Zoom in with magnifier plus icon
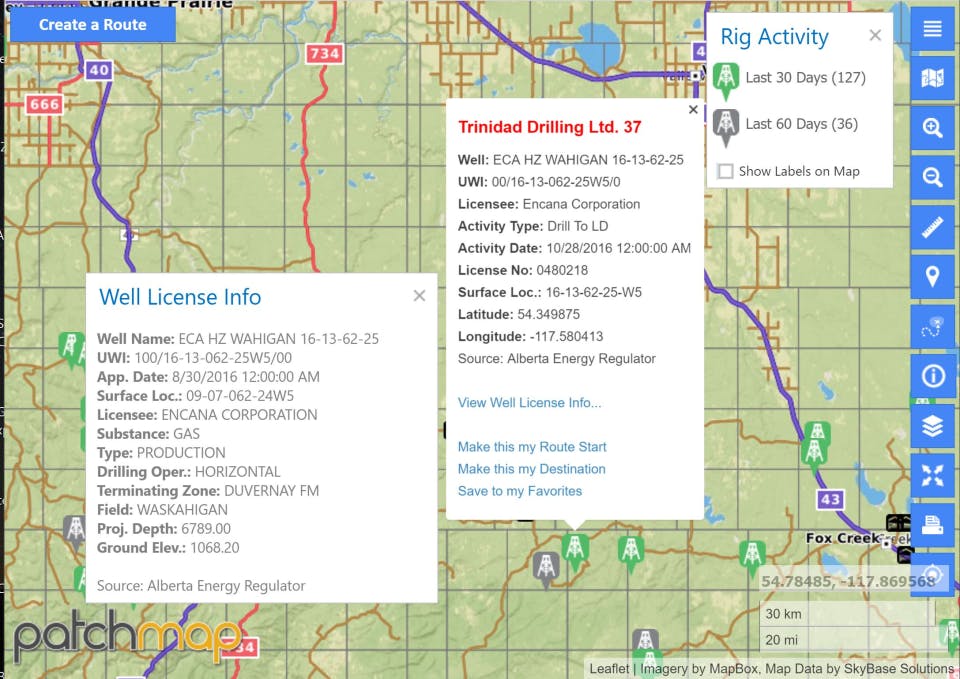Image resolution: width=960 pixels, height=679 pixels. click(932, 128)
